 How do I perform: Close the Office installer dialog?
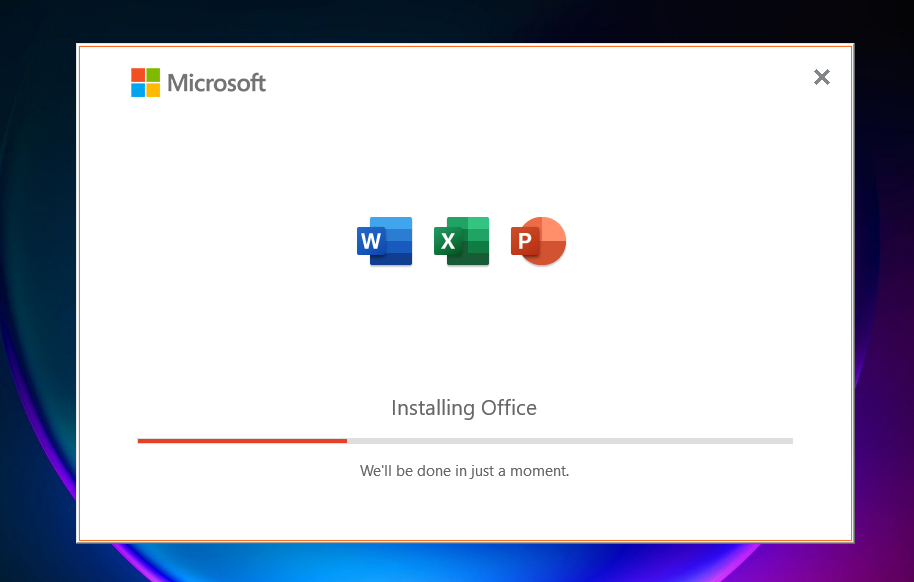tap(822, 77)
